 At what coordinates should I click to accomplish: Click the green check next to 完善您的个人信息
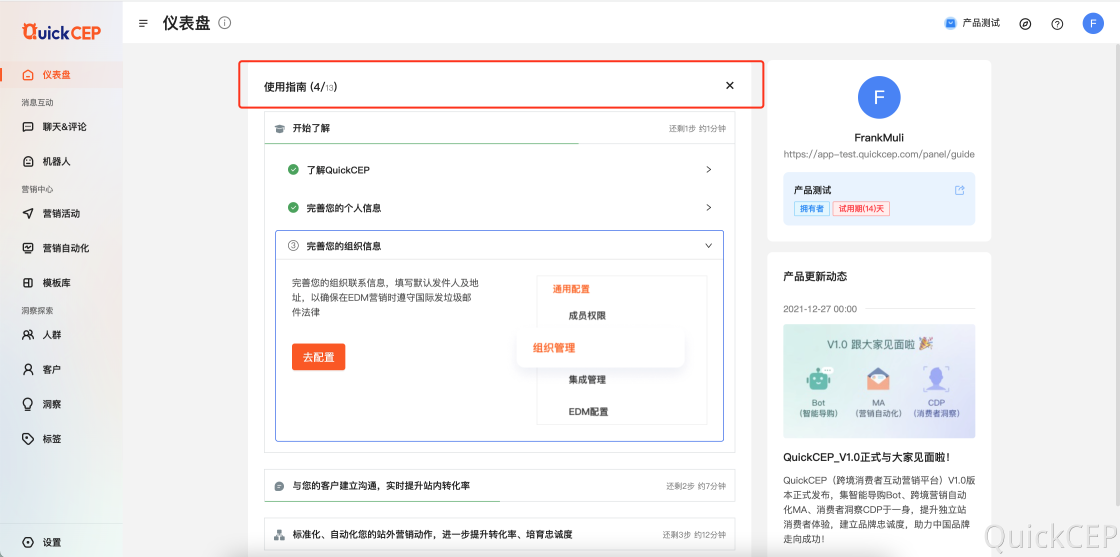click(293, 208)
